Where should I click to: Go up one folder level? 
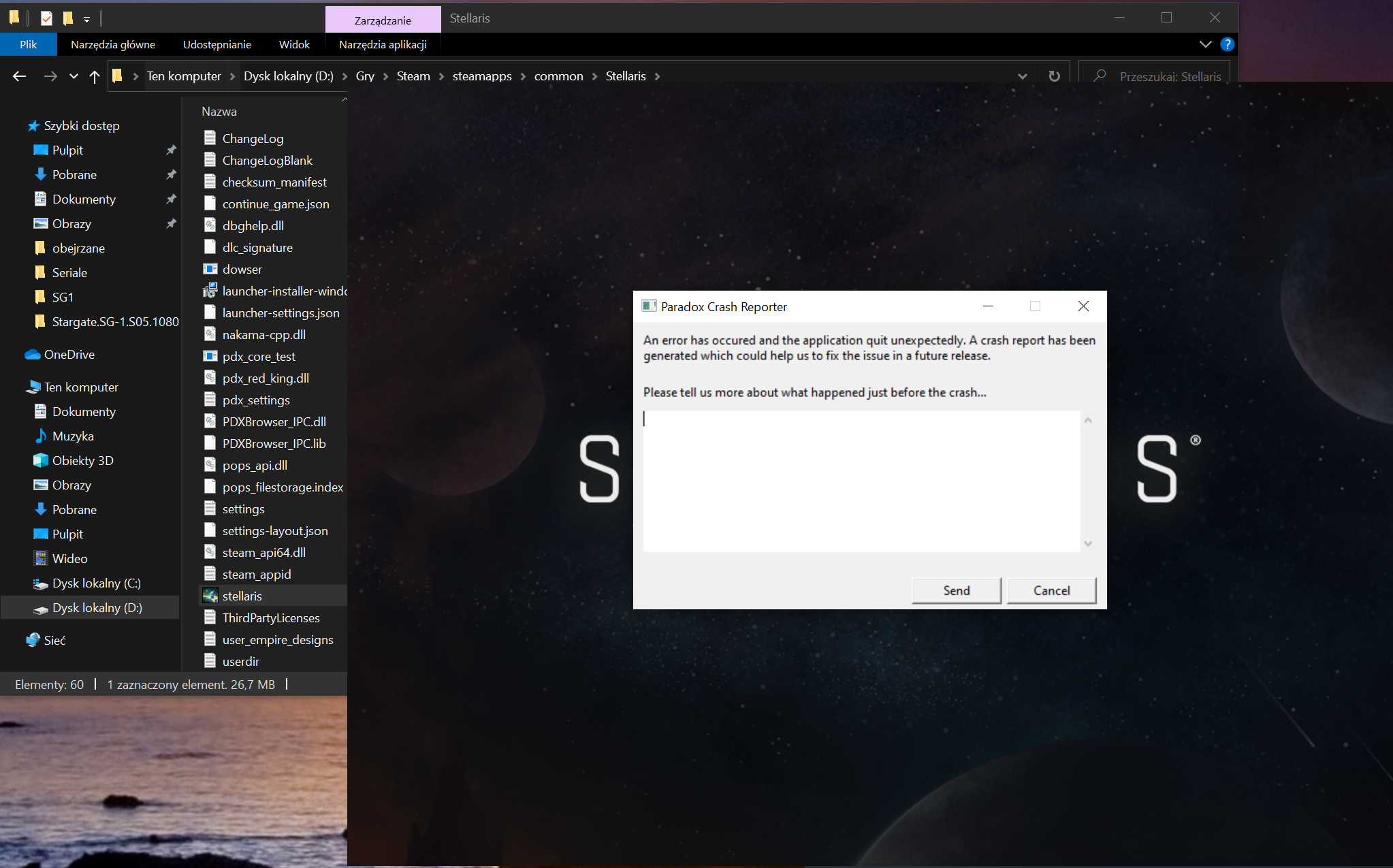tap(95, 76)
